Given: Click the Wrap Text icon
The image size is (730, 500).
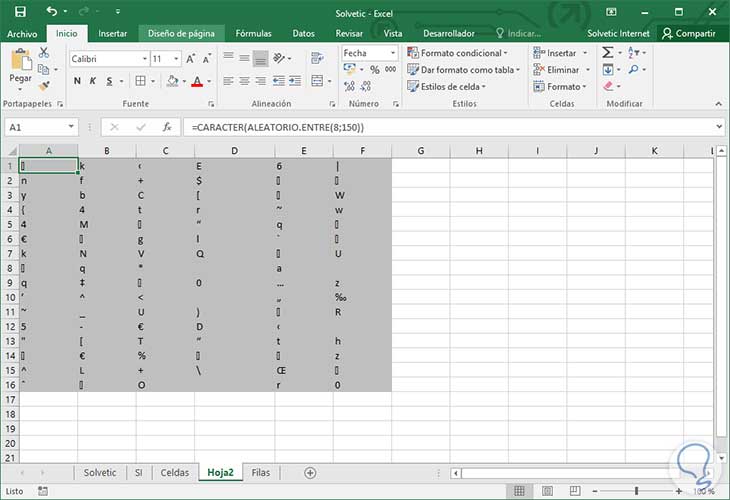Looking at the screenshot, I should pyautogui.click(x=317, y=58).
